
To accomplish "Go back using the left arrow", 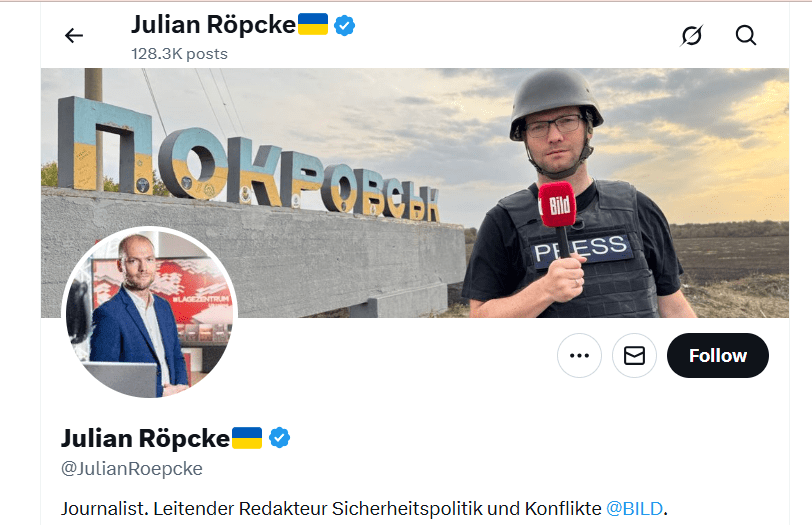I will (x=74, y=35).
